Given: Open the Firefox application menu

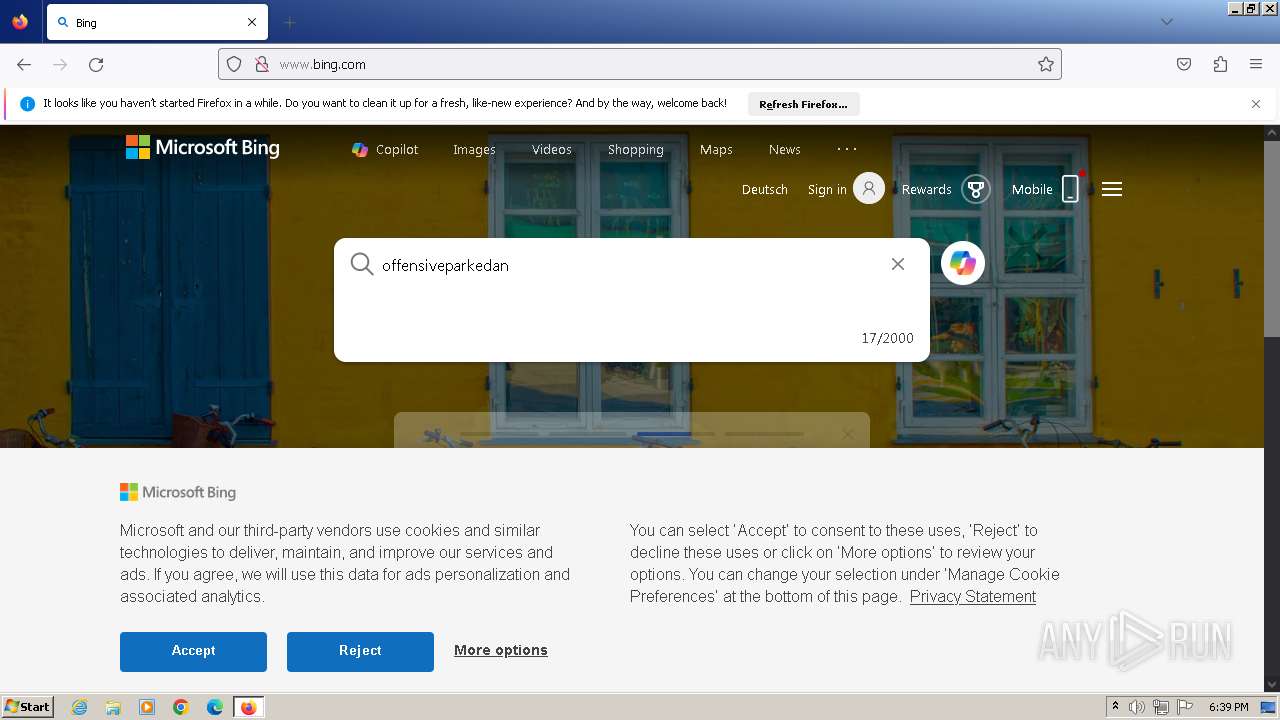Looking at the screenshot, I should point(1256,64).
